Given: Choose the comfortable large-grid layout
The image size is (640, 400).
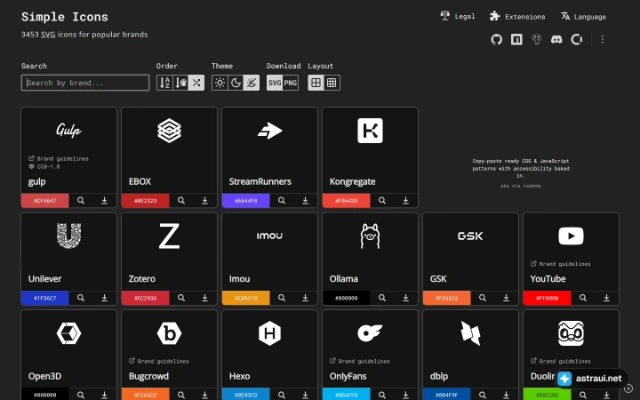Looking at the screenshot, I should pos(316,83).
